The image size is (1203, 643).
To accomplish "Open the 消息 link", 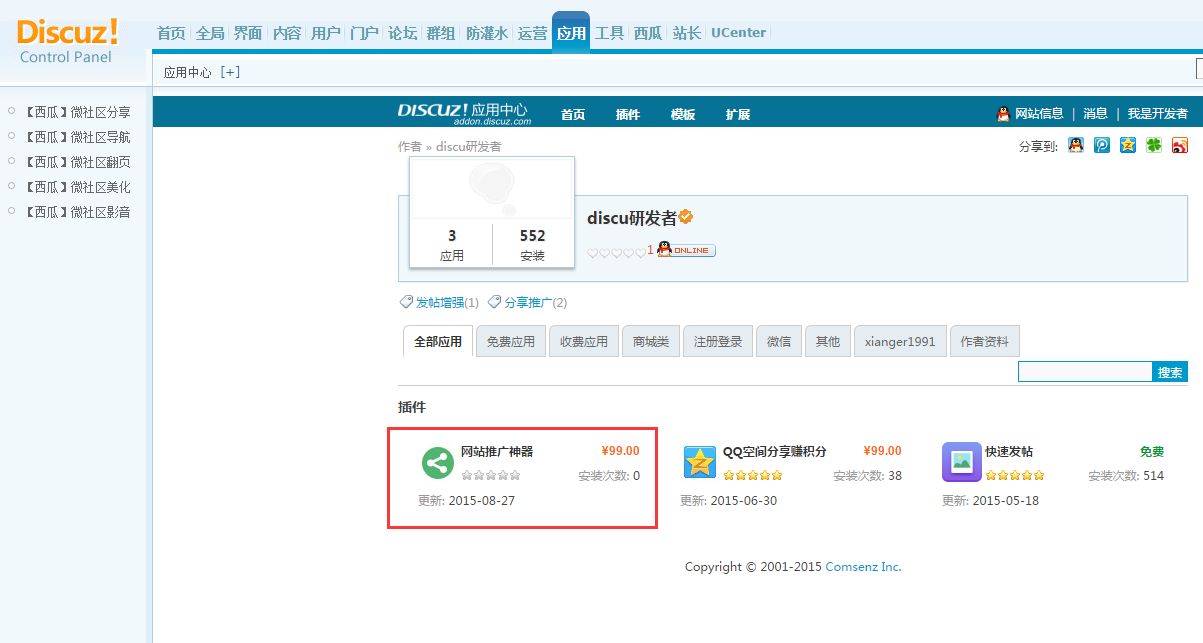I will [x=1096, y=114].
